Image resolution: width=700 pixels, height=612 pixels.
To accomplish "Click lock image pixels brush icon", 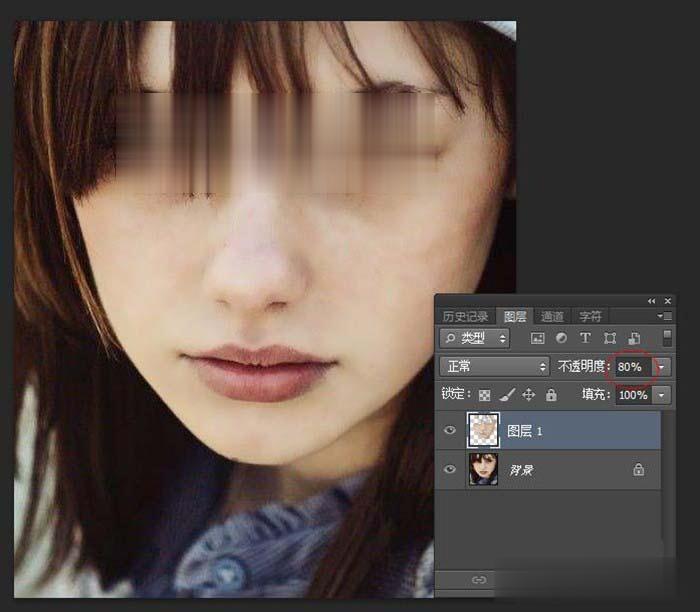I will [x=507, y=395].
